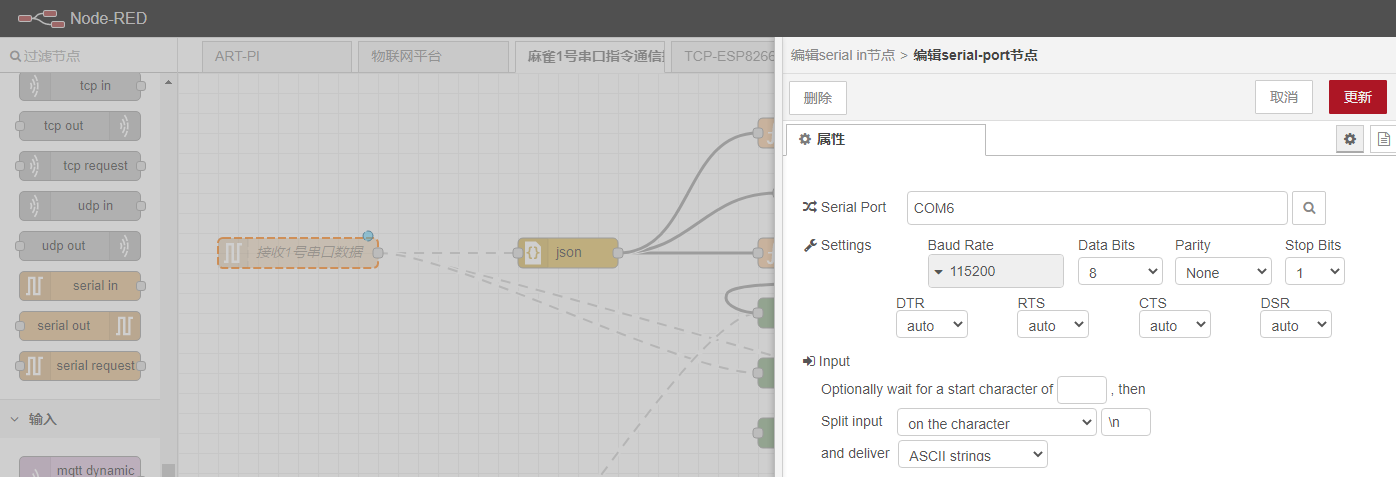Select the 属性 properties tab
This screenshot has width=1396, height=477.
click(886, 140)
